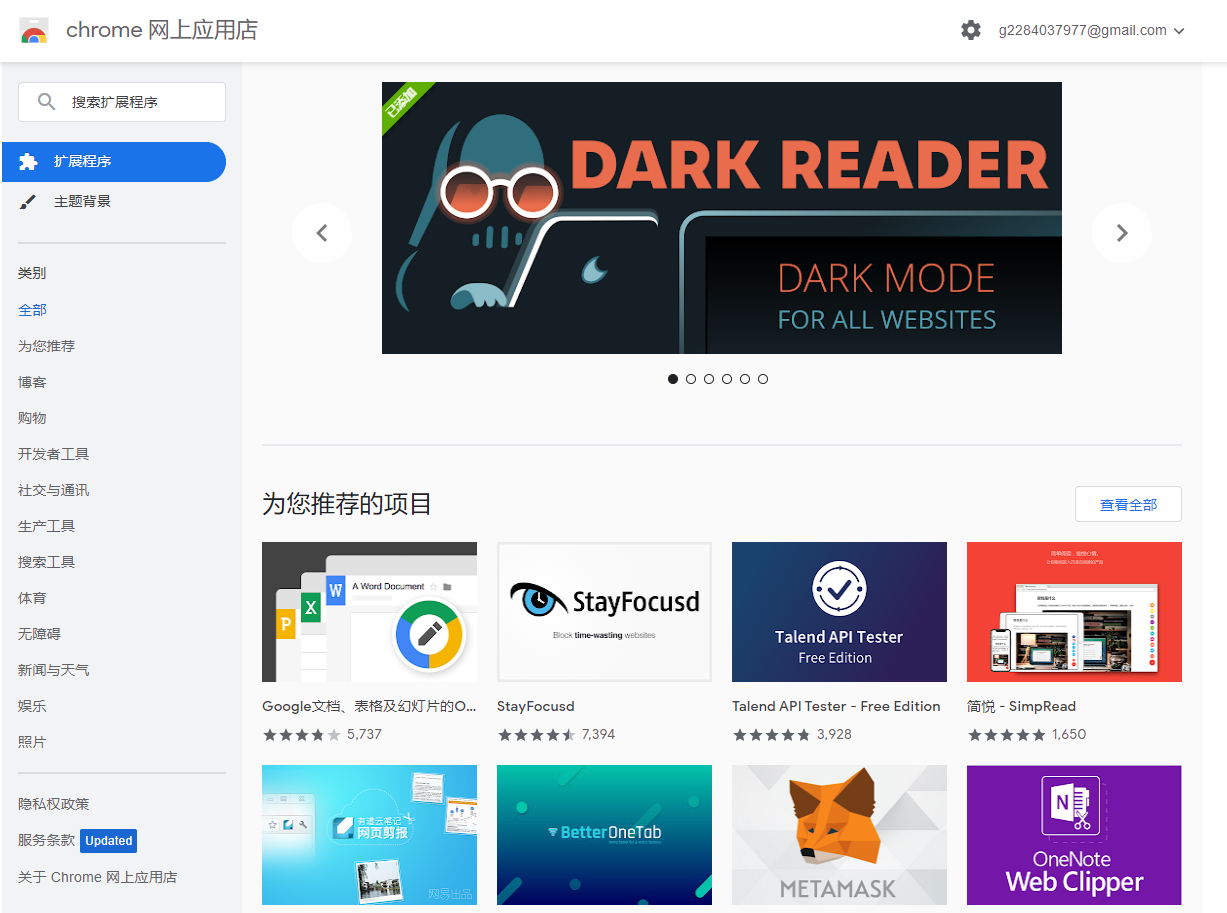Open the StayFocusd extension thumbnail
Viewport: 1227px width, 913px height.
(604, 612)
